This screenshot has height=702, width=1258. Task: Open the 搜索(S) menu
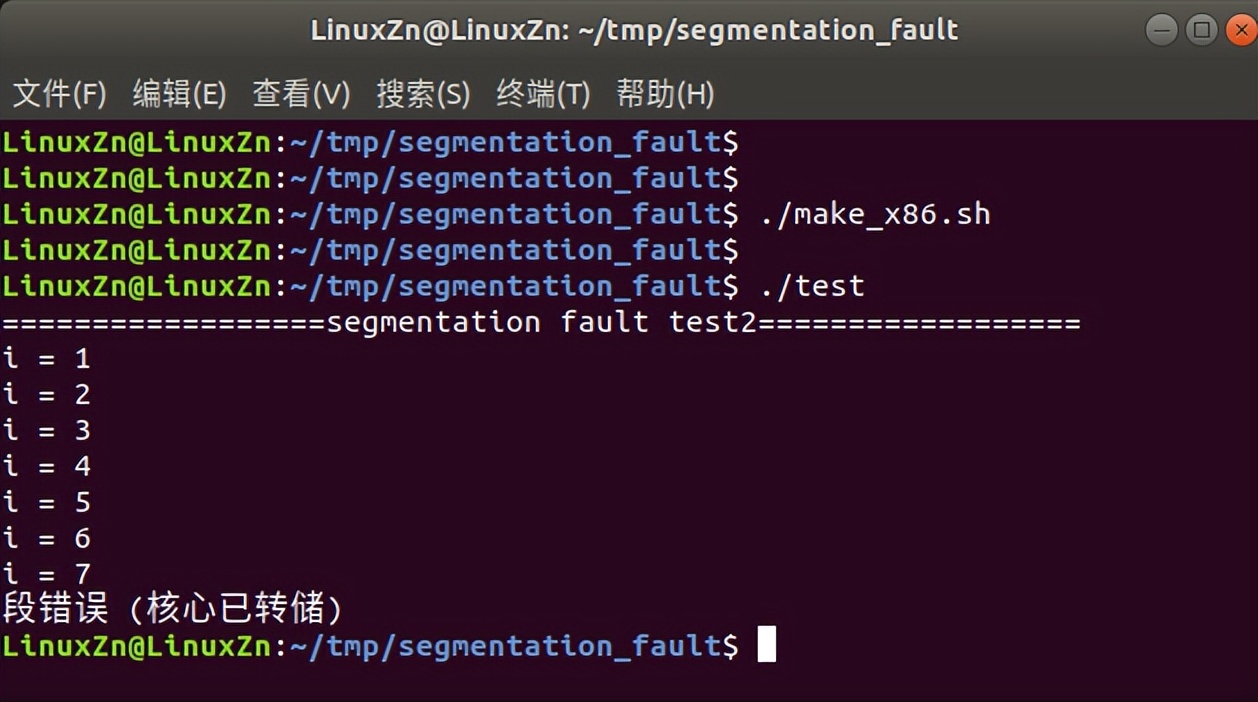(x=422, y=95)
